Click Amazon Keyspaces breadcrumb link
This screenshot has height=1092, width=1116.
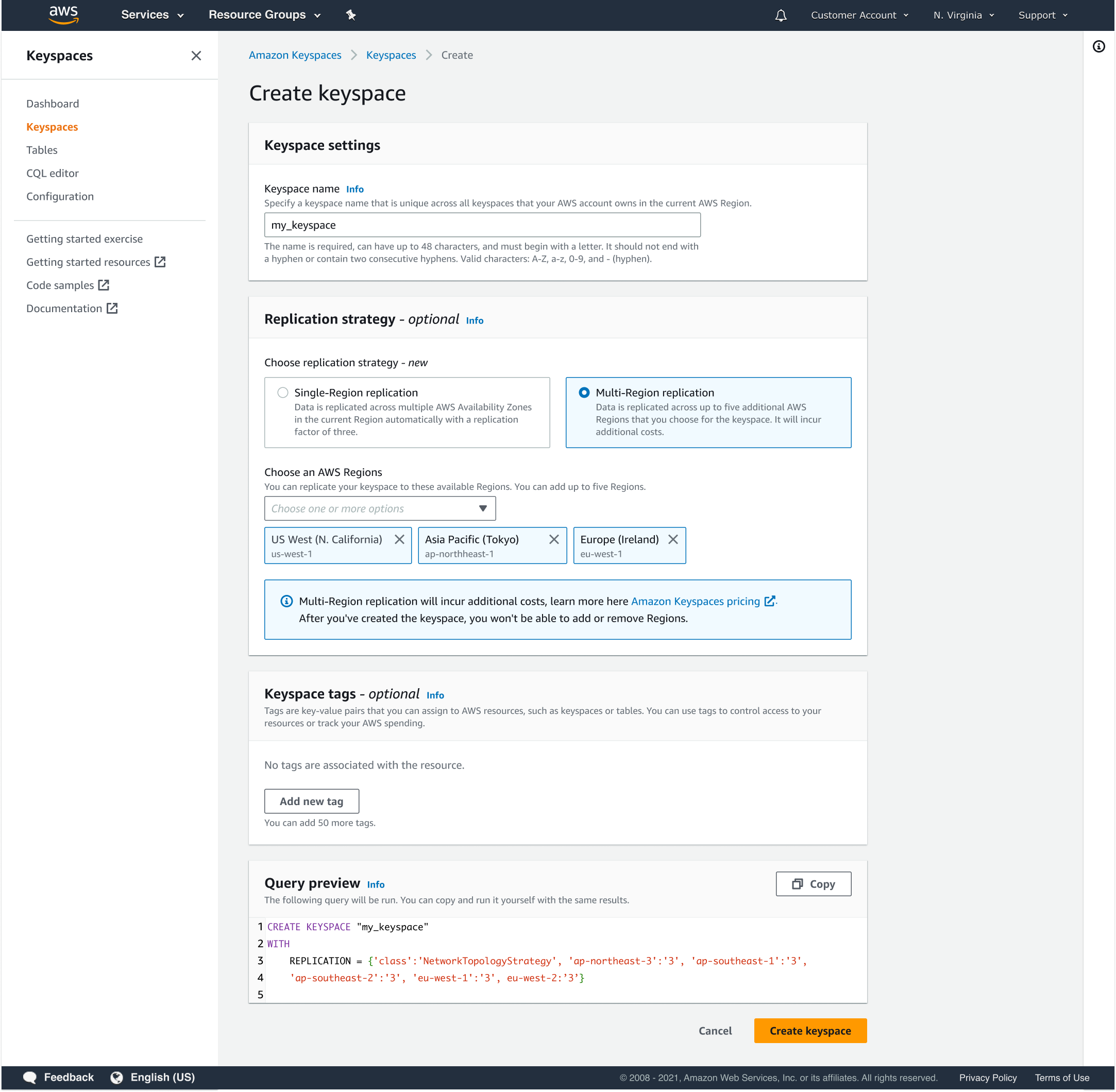click(295, 55)
